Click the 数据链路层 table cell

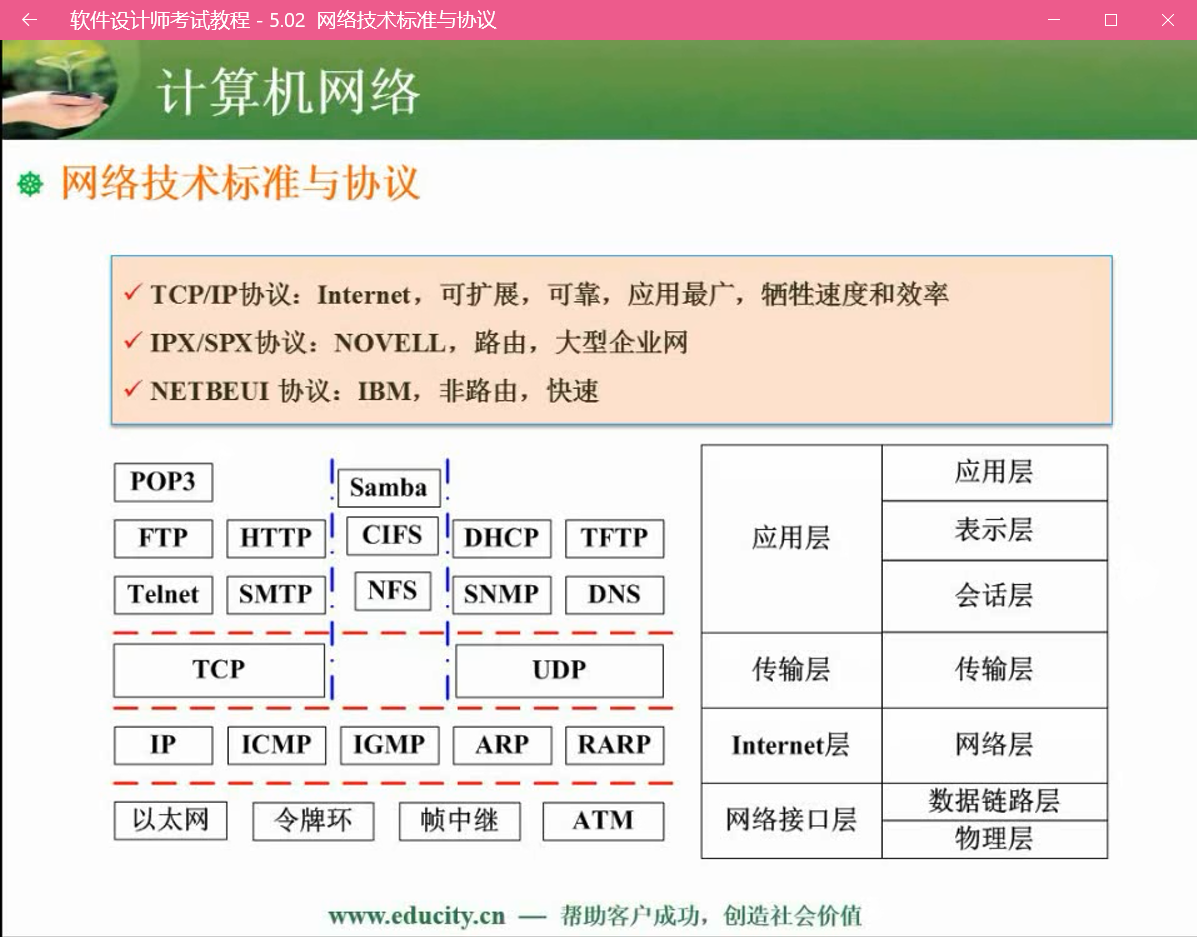pos(994,801)
